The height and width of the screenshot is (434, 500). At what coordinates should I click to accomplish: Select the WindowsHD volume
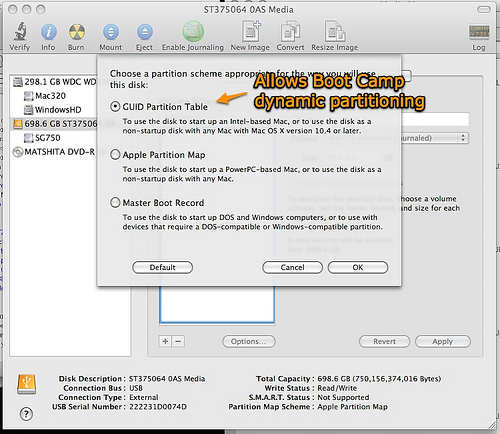(x=53, y=110)
